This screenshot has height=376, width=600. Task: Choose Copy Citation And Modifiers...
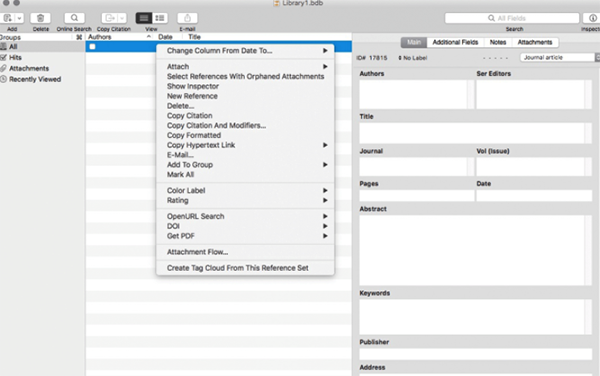point(245,125)
